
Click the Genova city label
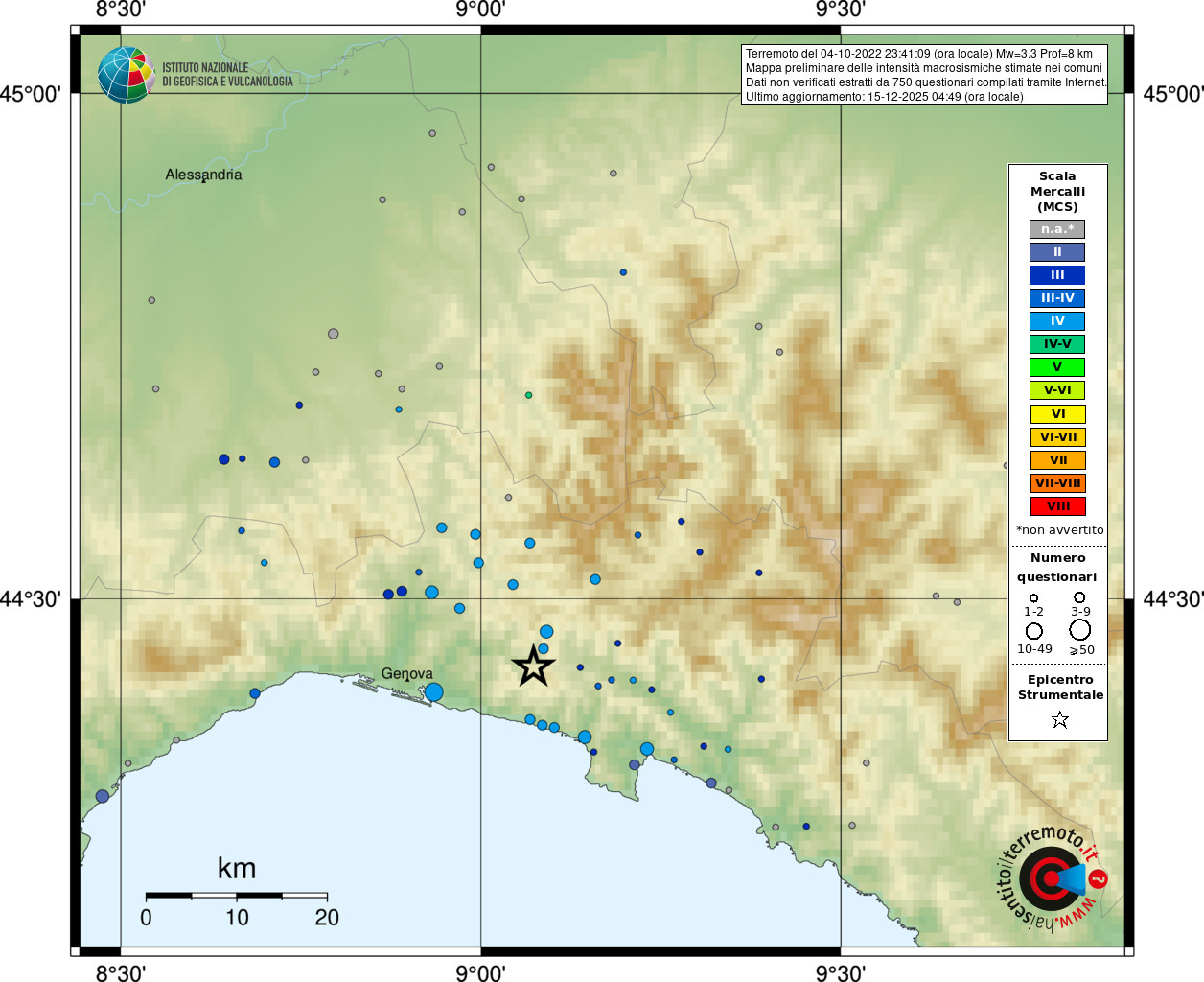click(407, 674)
